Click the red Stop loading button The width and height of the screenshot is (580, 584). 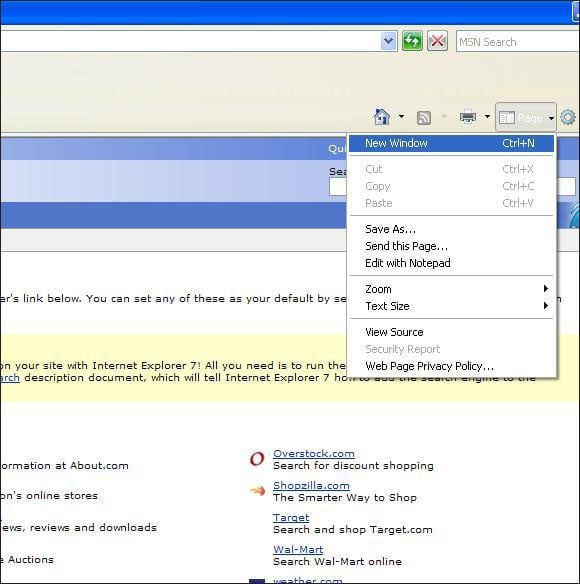pyautogui.click(x=437, y=41)
